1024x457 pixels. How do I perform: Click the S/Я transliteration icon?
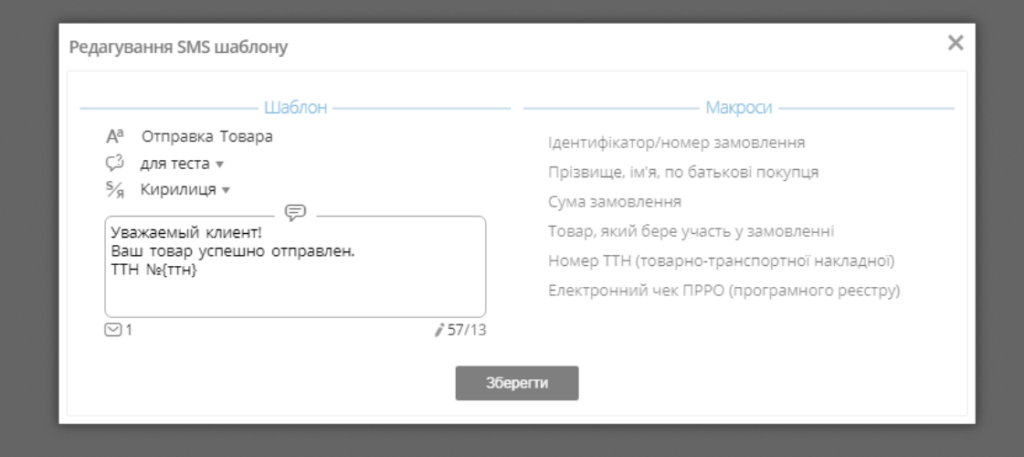coord(115,189)
